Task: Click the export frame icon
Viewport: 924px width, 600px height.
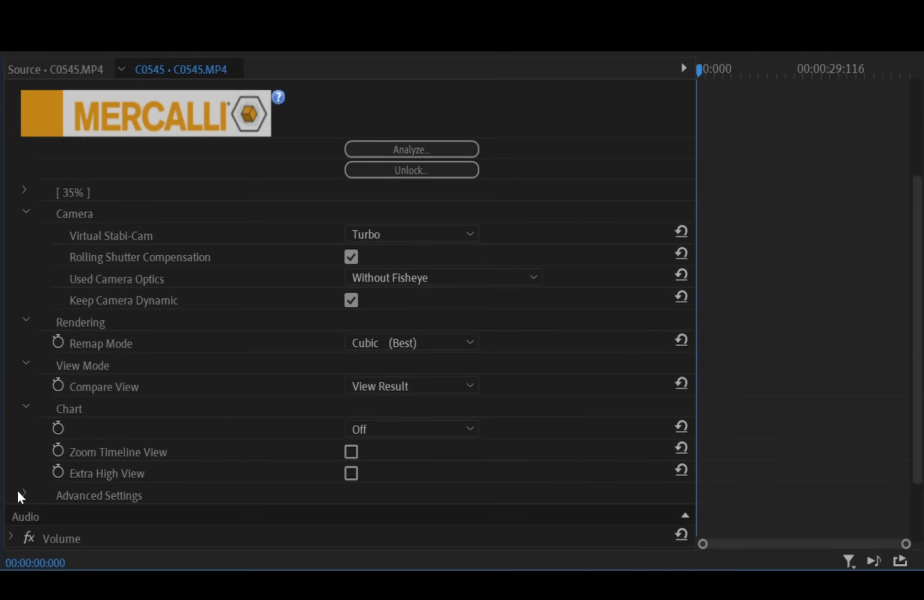Action: pyautogui.click(x=900, y=561)
